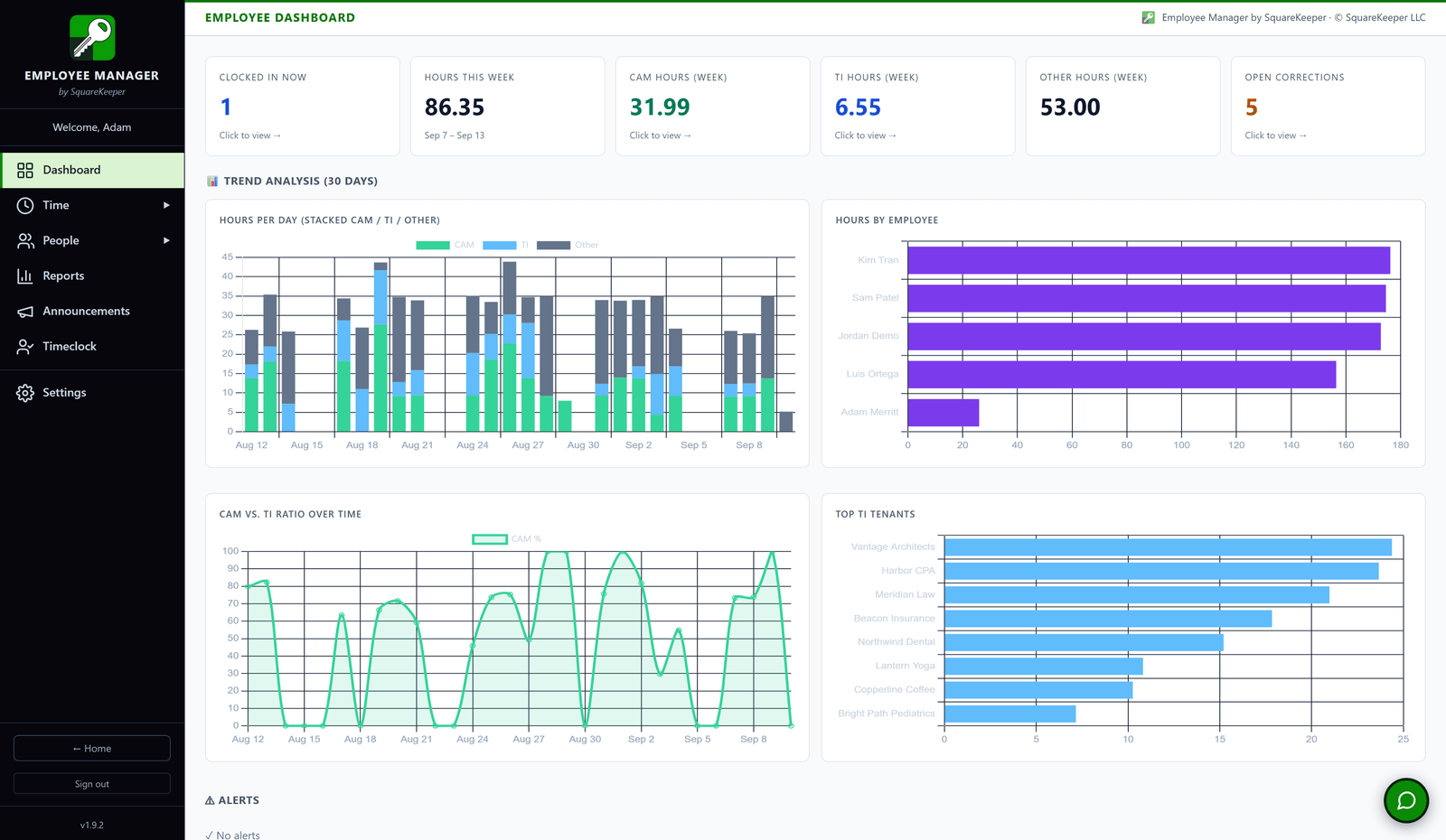The width and height of the screenshot is (1446, 840).
Task: Click the People users icon
Action: [25, 240]
